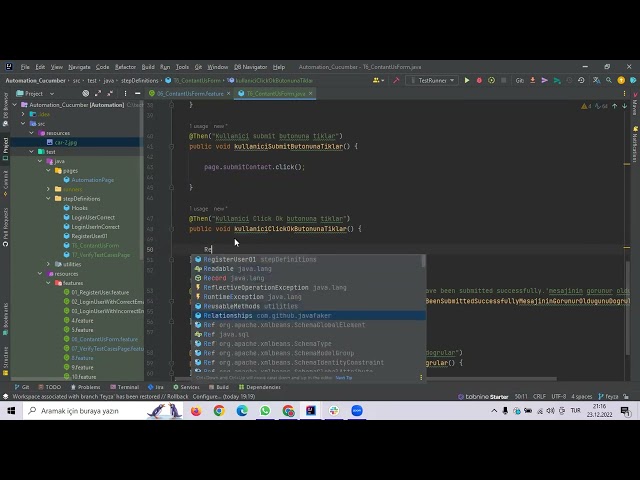Expand the .idea folder
This screenshot has width=640, height=480.
click(x=23, y=114)
